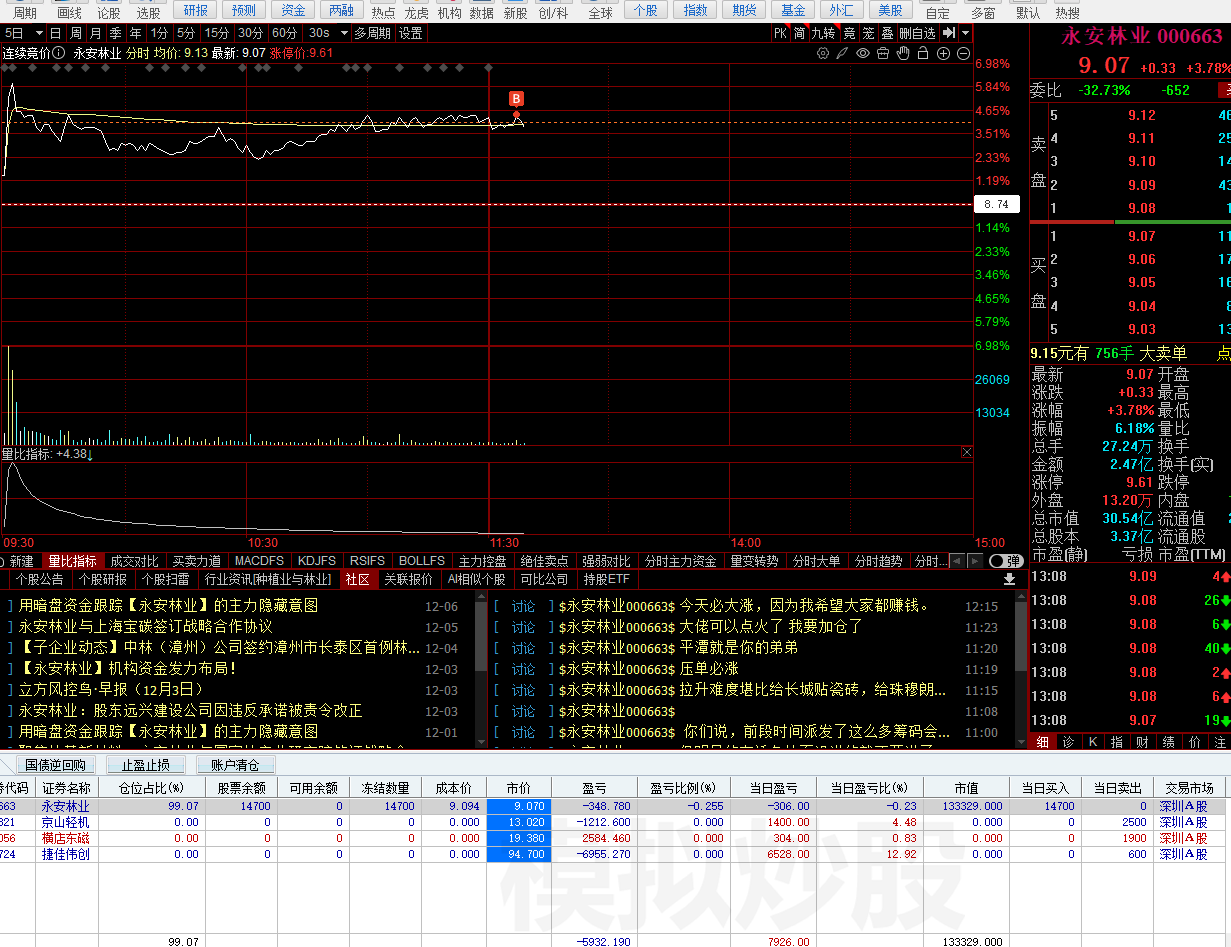Toggle the 笼 price cage view
Viewport: 1231px width, 947px height.
868,33
